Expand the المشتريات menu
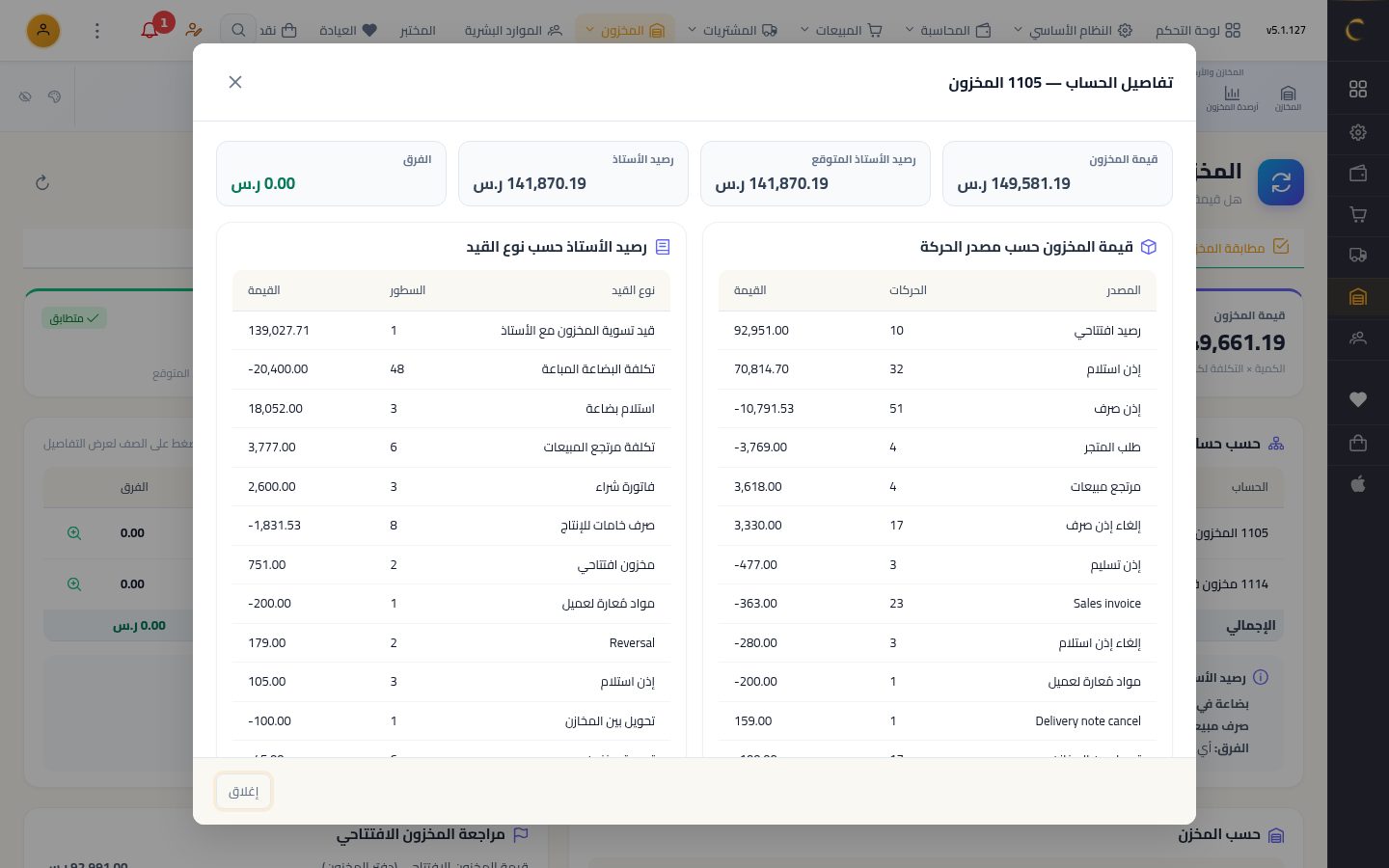The image size is (1389, 868). (733, 31)
